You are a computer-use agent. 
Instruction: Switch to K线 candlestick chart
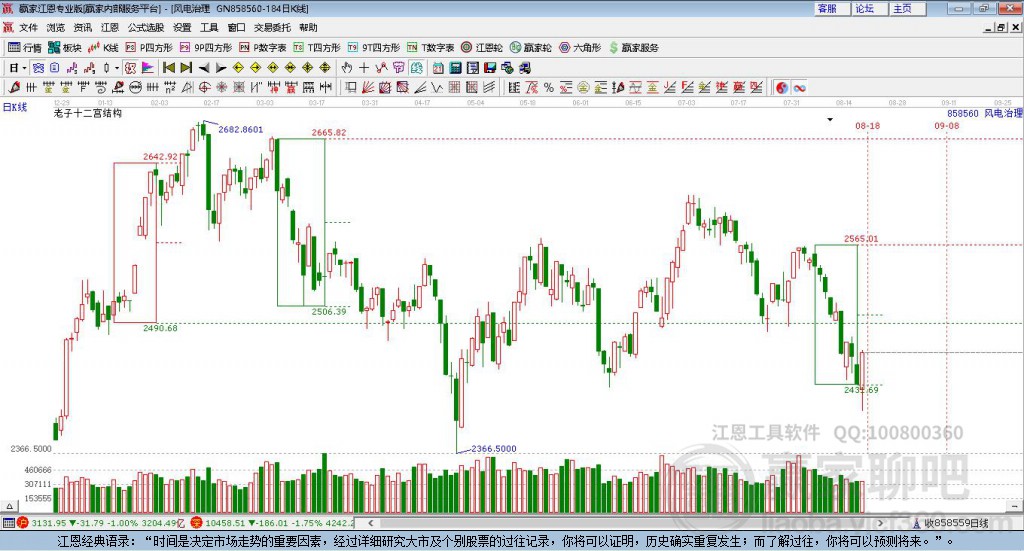tap(103, 48)
